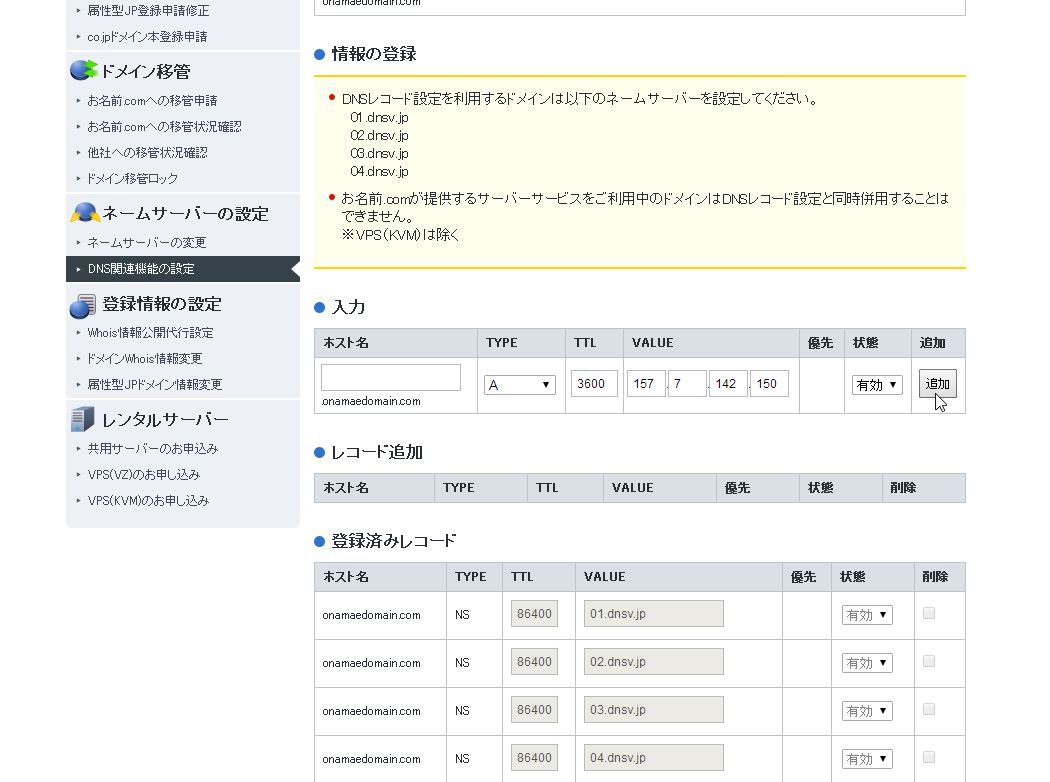Open ドメインWhois情報変更 menu item
Screen dimensions: 1050x782
click(x=145, y=359)
